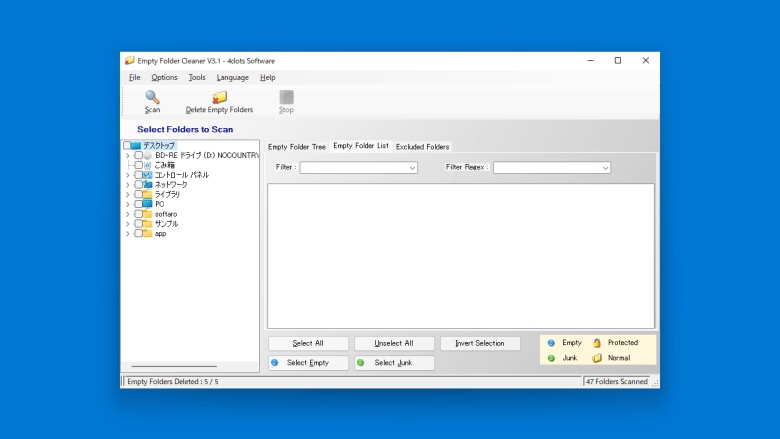This screenshot has width=780, height=439.
Task: Check the コントロール パネル checkbox
Action: (x=138, y=175)
